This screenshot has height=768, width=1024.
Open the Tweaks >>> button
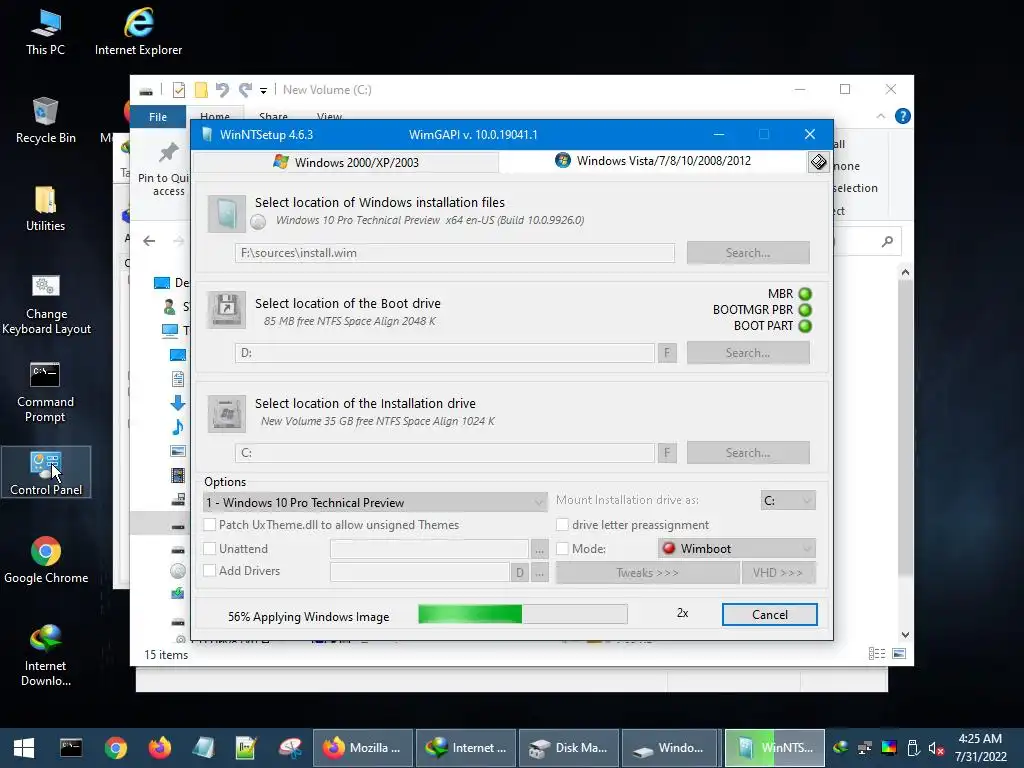tap(647, 573)
